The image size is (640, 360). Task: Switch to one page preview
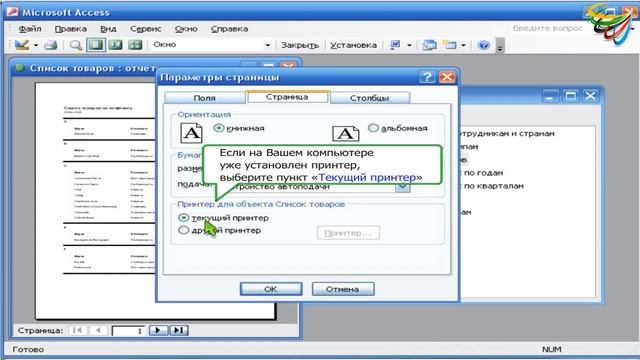coord(96,45)
